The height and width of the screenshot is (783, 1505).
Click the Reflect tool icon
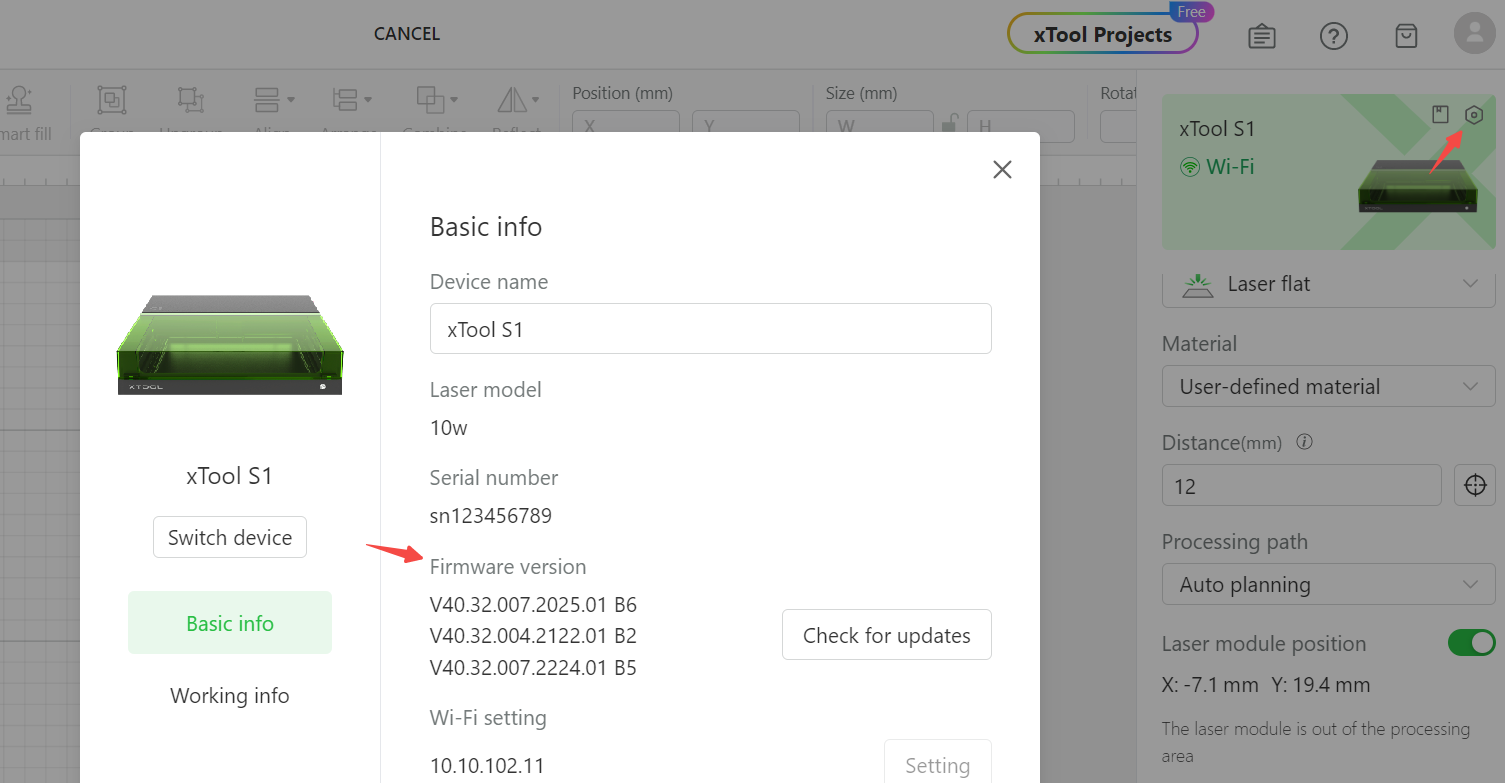coord(511,100)
